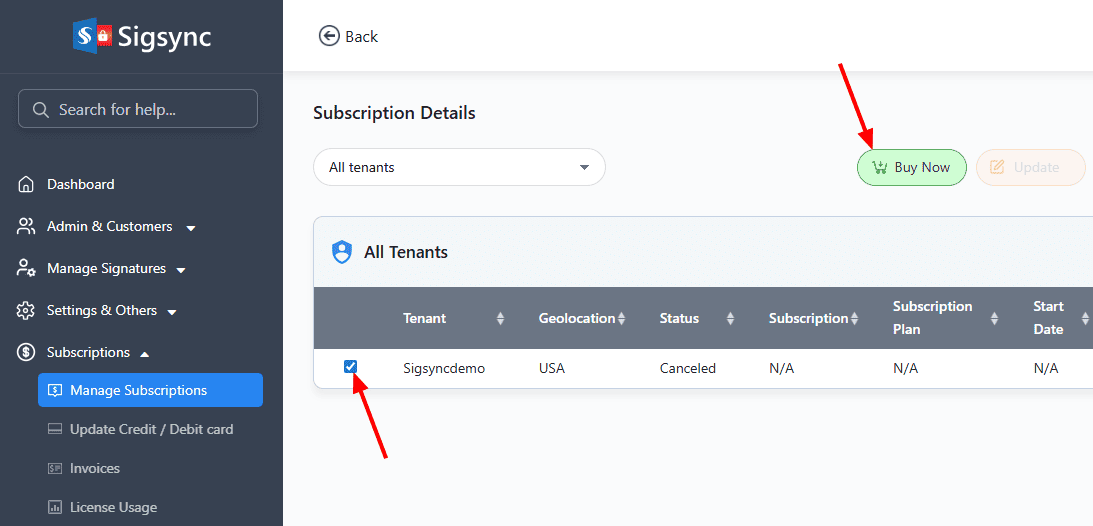
Task: Sort table by Status column
Action: 730,318
